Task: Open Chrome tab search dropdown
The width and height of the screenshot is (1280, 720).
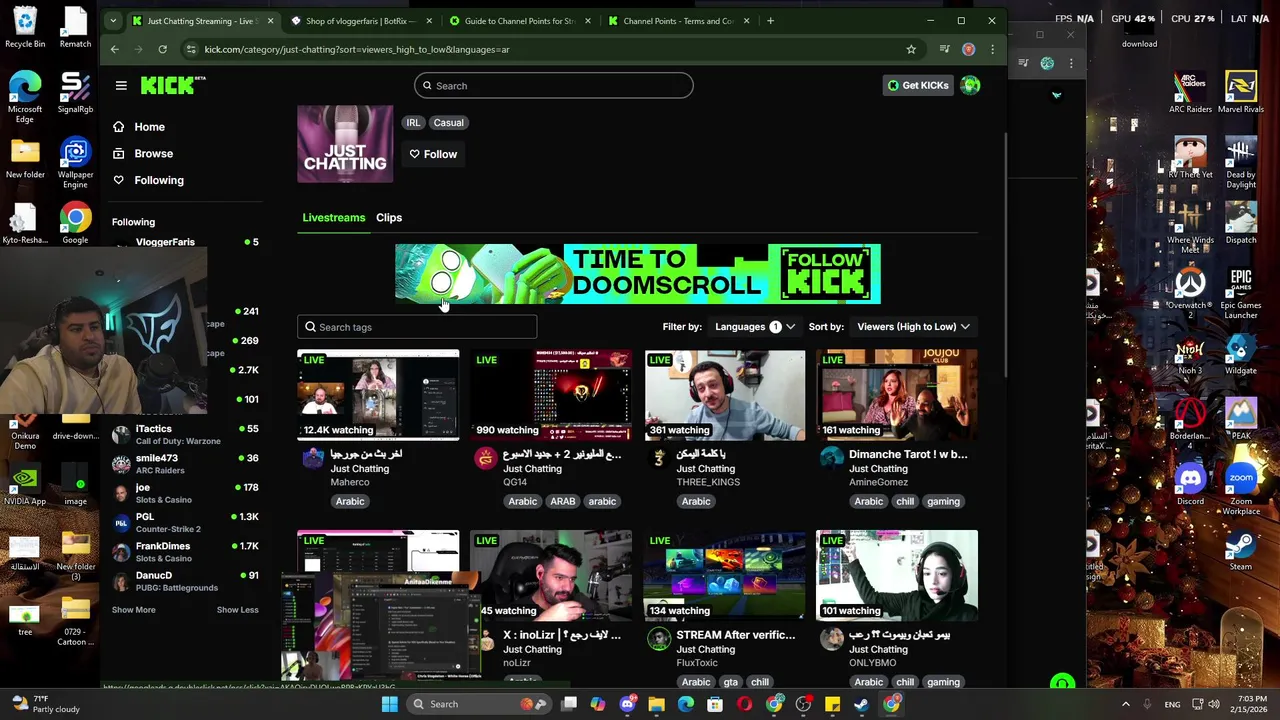Action: click(113, 21)
